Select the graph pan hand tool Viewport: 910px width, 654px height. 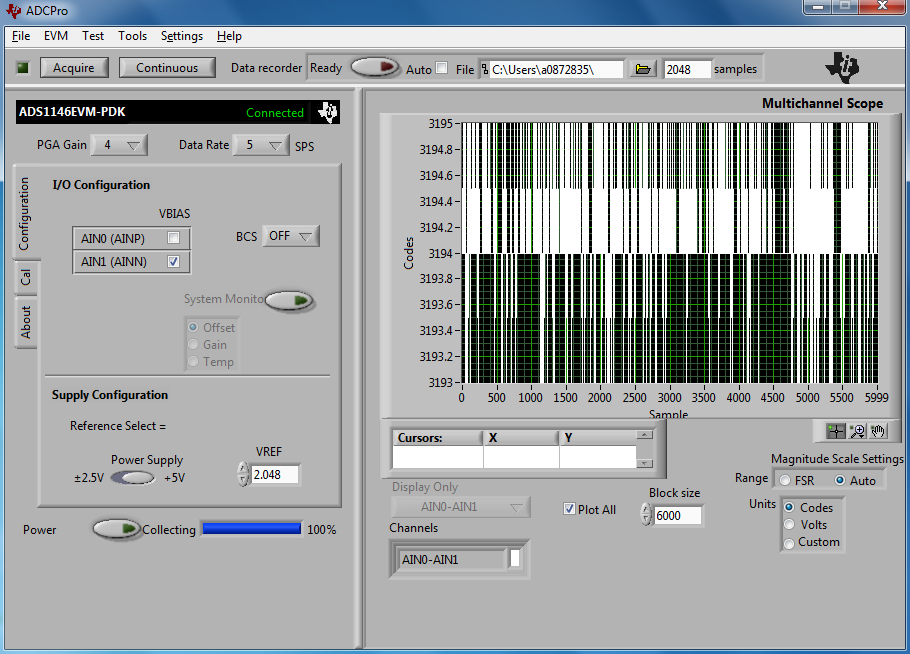coord(878,431)
